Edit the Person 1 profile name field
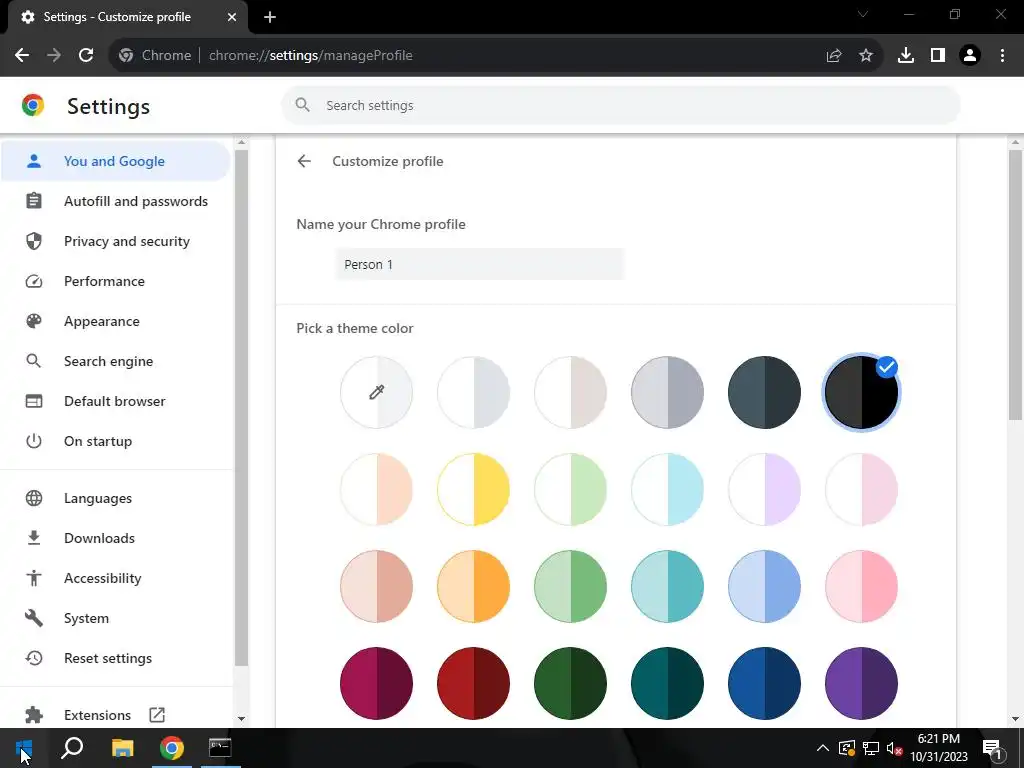 480,264
